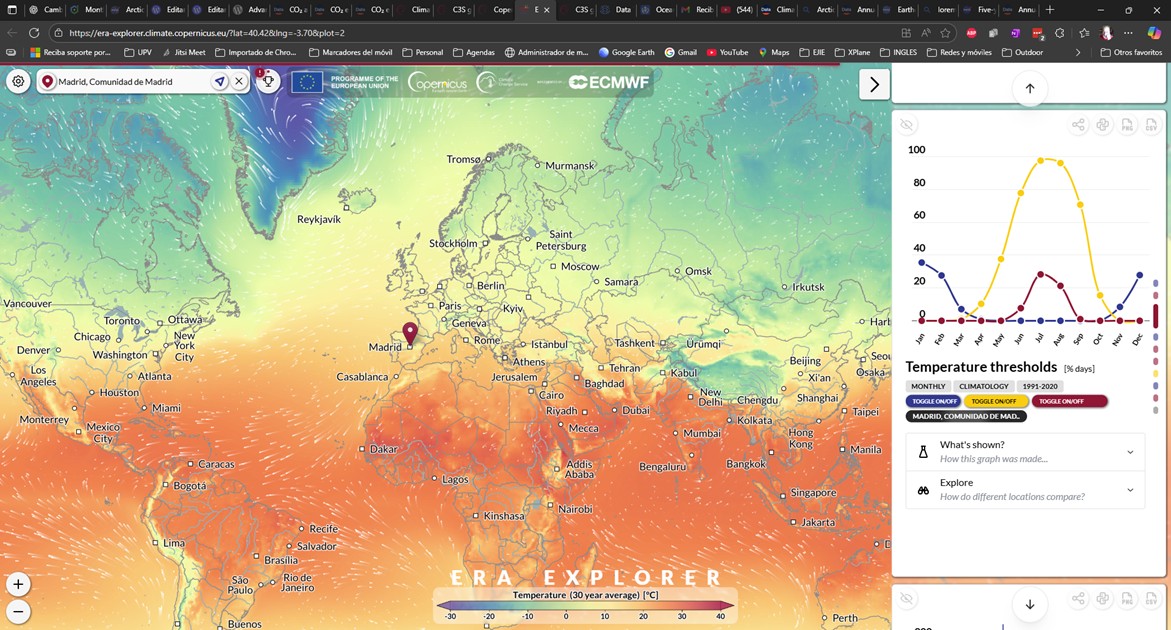Viewport: 1171px width, 630px height.
Task: Download the chart as PNG
Action: point(1127,125)
